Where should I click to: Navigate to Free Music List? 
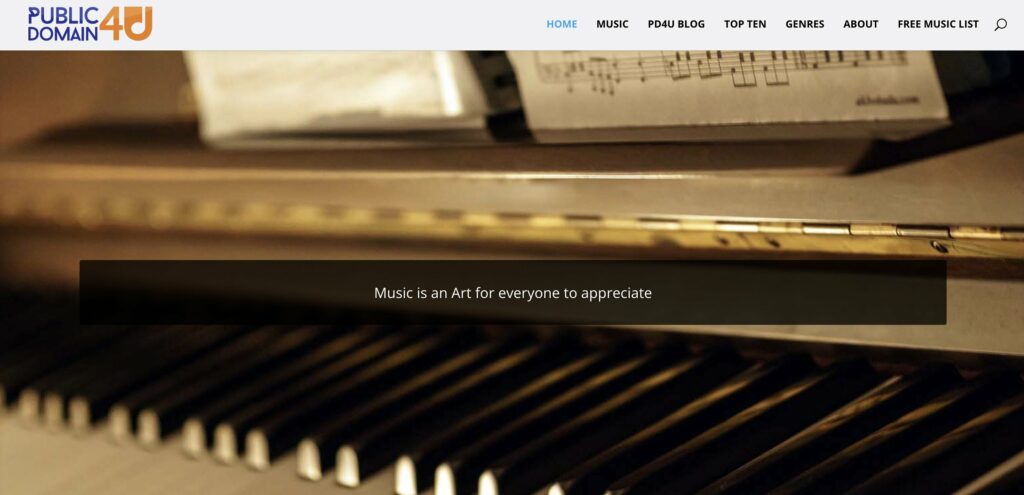(938, 24)
